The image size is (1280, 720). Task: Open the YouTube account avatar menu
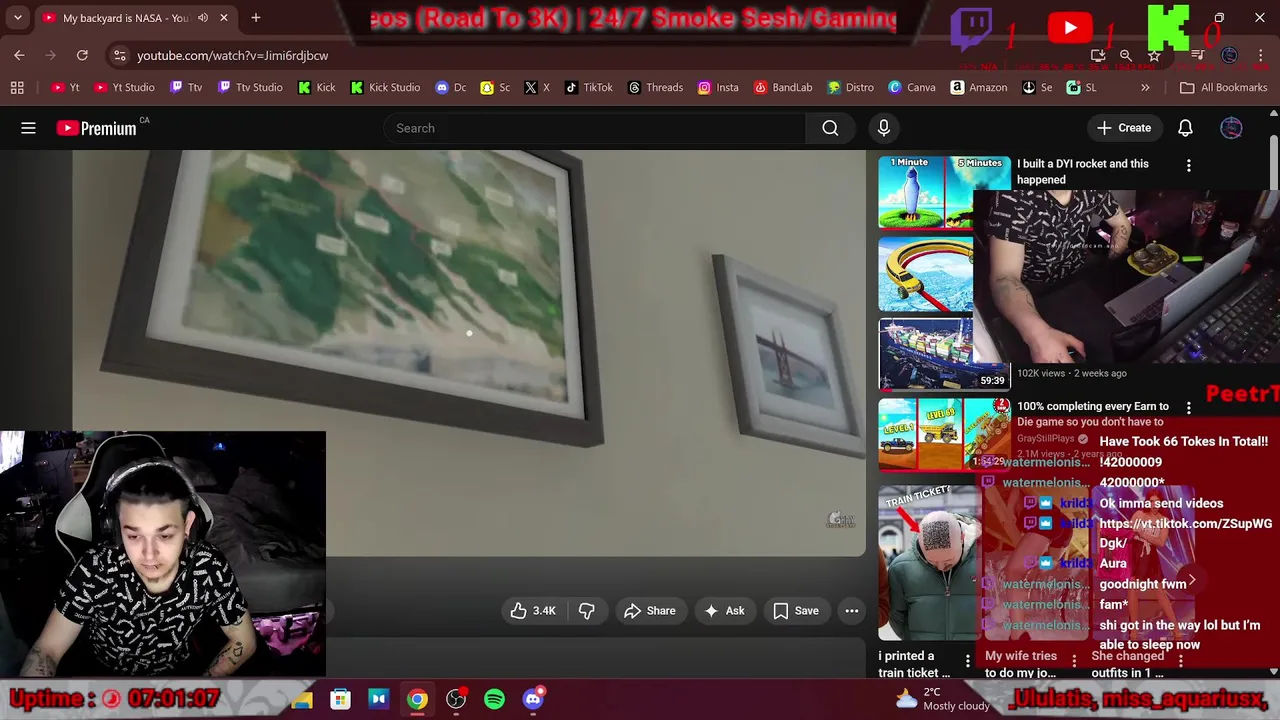(1231, 128)
